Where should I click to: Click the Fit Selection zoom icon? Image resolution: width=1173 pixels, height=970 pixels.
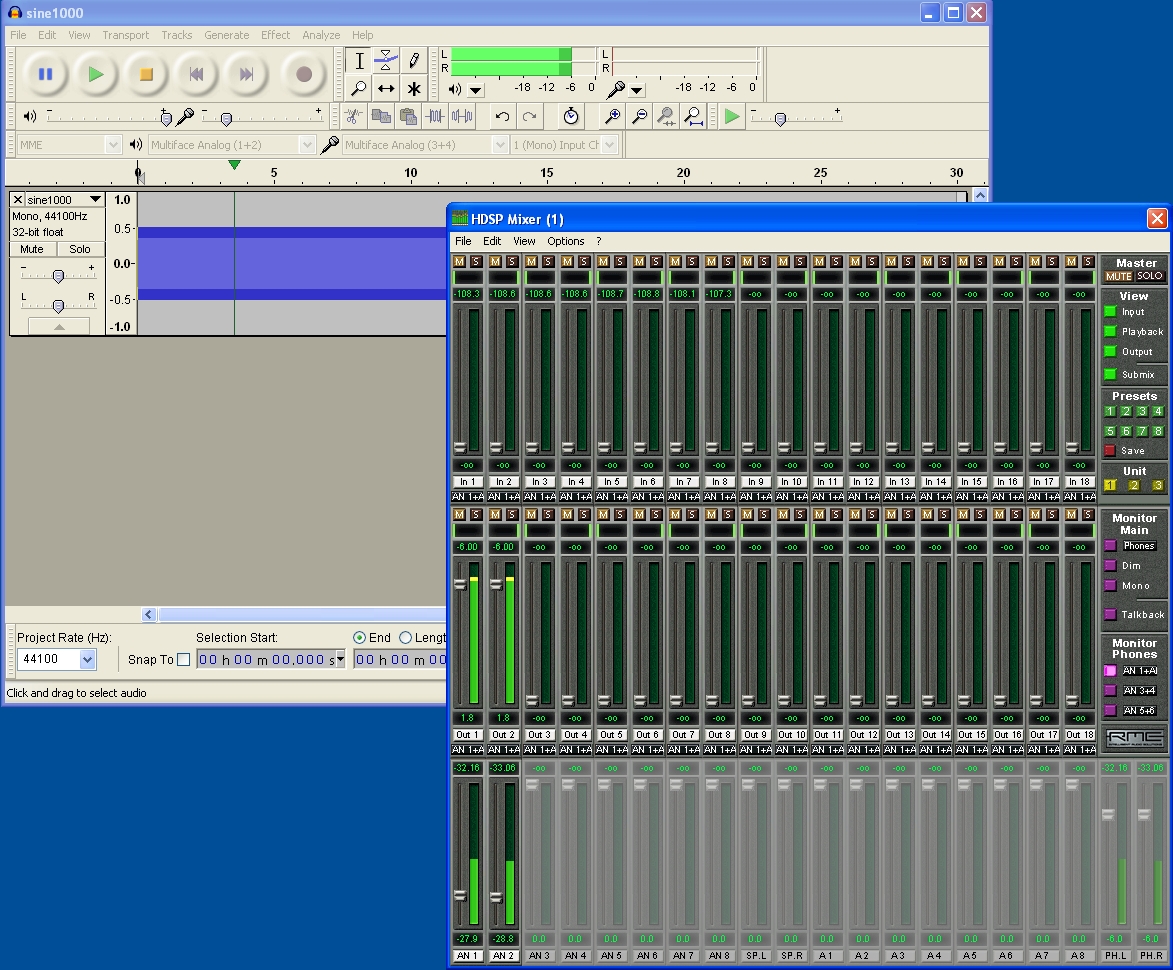(x=667, y=116)
